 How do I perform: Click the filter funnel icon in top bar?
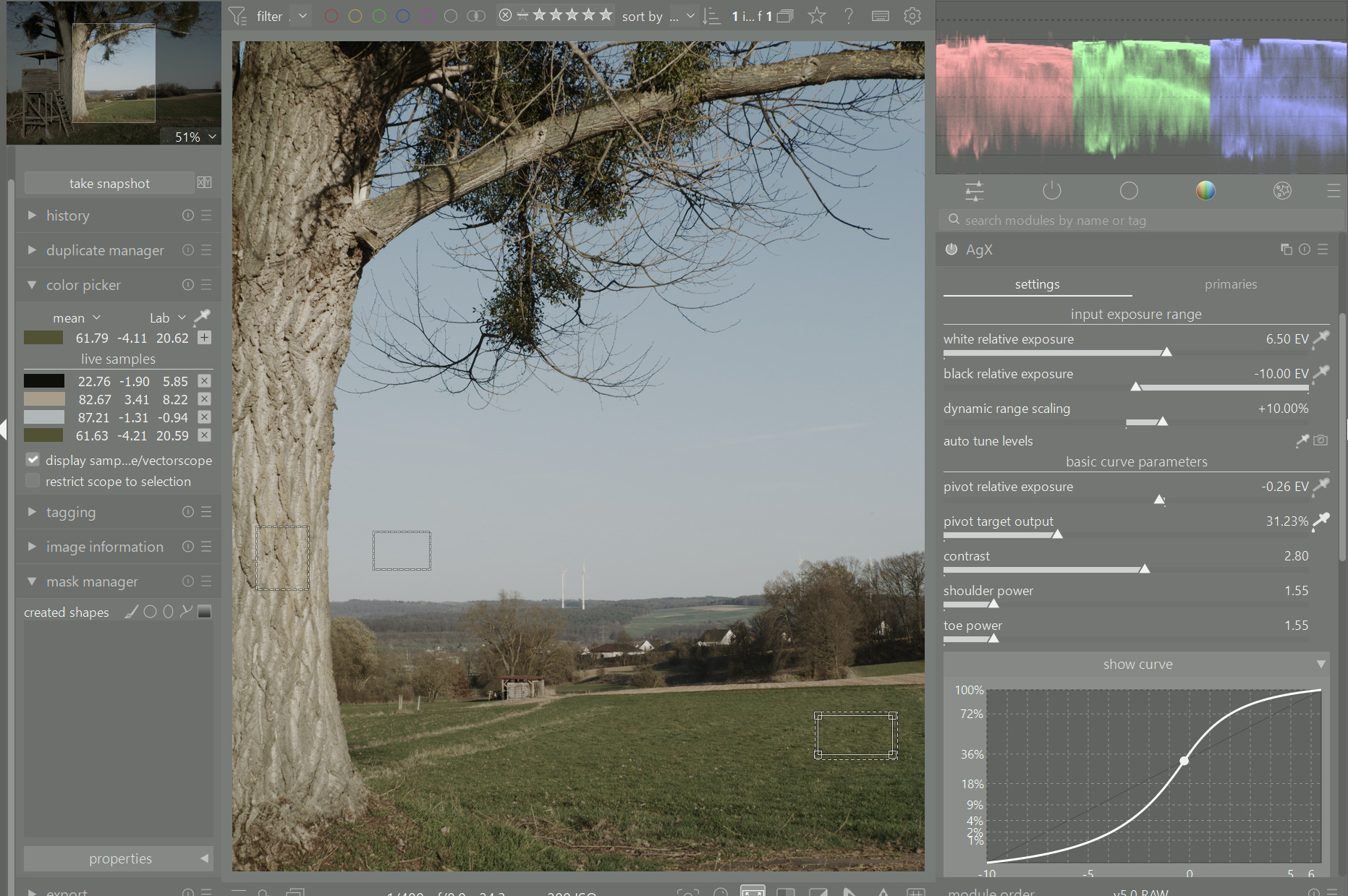click(237, 16)
